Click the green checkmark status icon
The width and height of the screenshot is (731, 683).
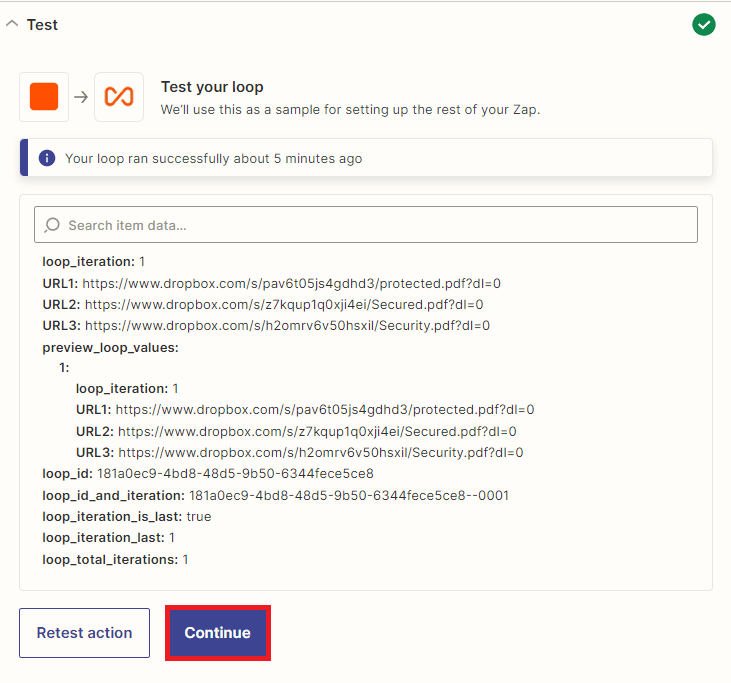click(704, 24)
